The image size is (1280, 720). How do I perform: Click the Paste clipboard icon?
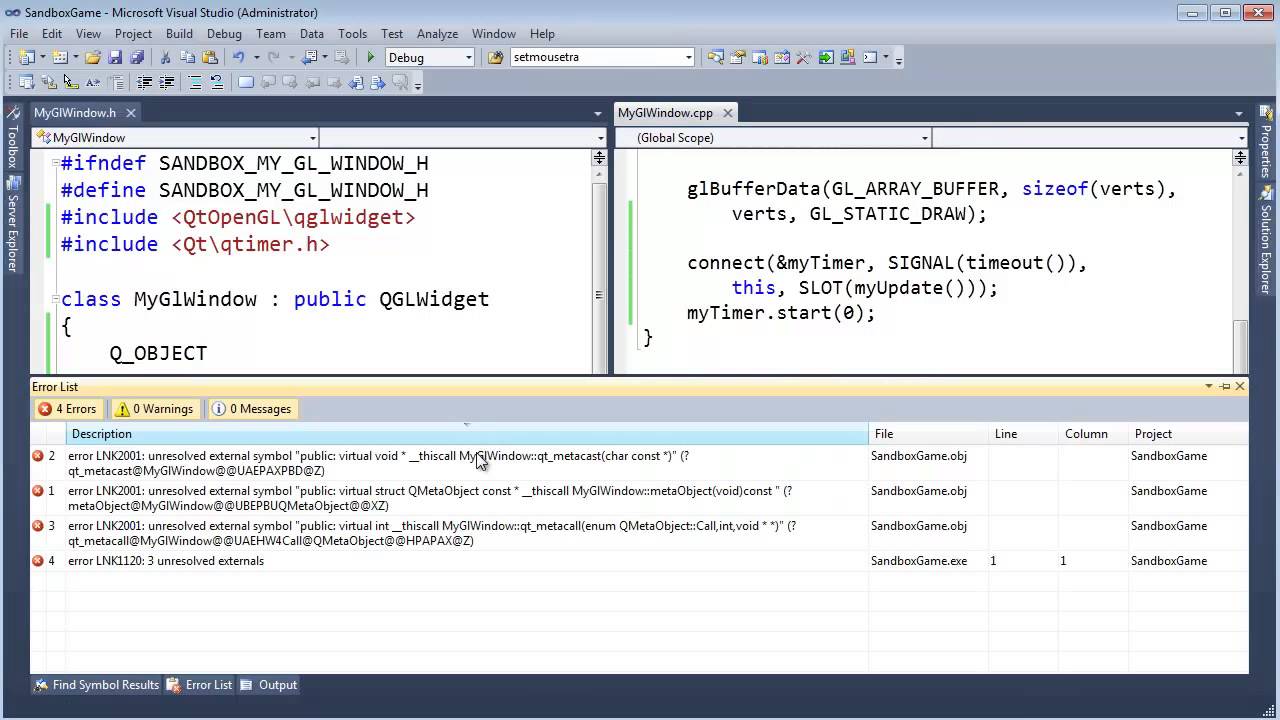209,57
